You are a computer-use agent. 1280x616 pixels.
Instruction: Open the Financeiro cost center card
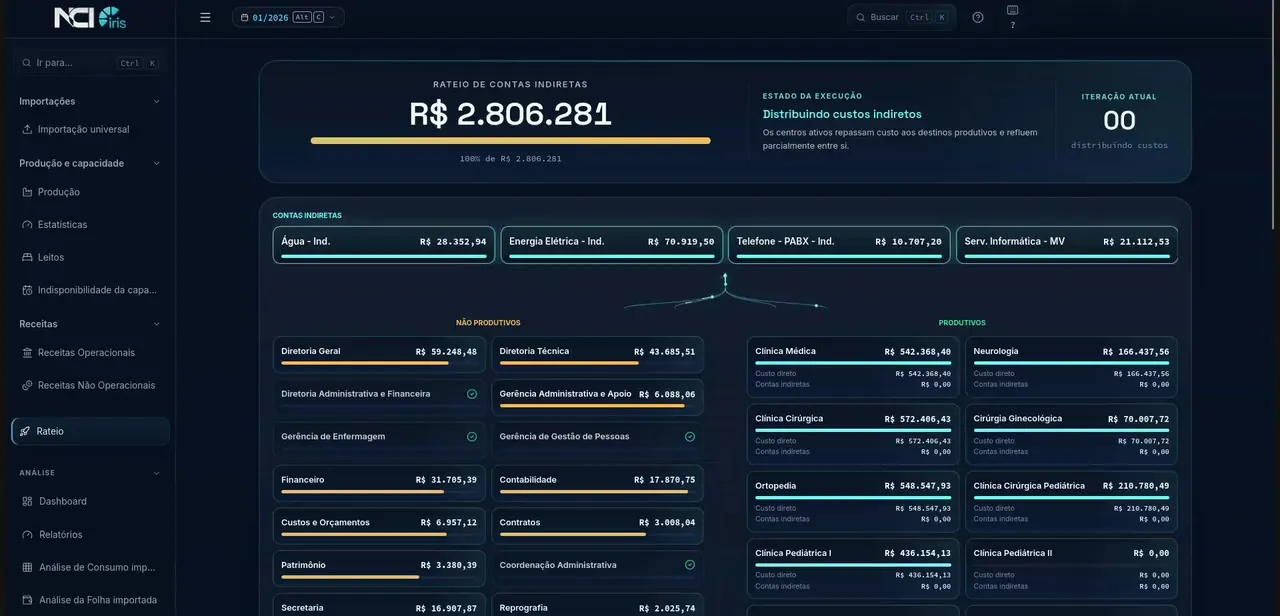click(379, 483)
